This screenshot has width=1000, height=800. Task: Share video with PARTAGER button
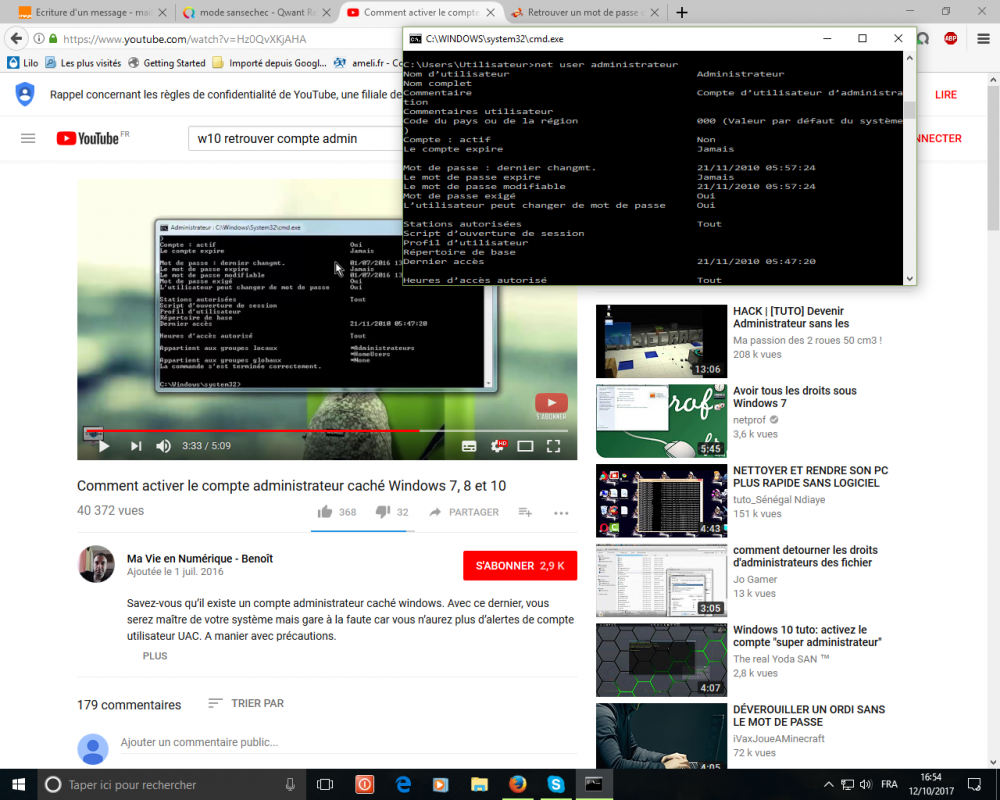pos(464,512)
